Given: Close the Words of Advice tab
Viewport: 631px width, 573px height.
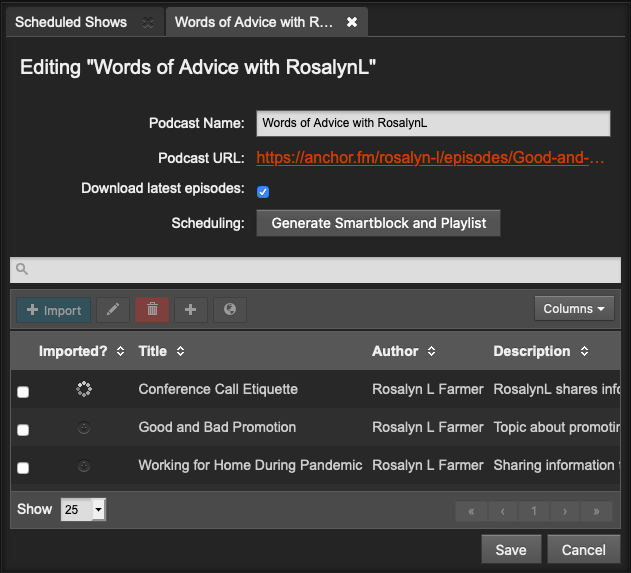Looking at the screenshot, I should point(352,22).
